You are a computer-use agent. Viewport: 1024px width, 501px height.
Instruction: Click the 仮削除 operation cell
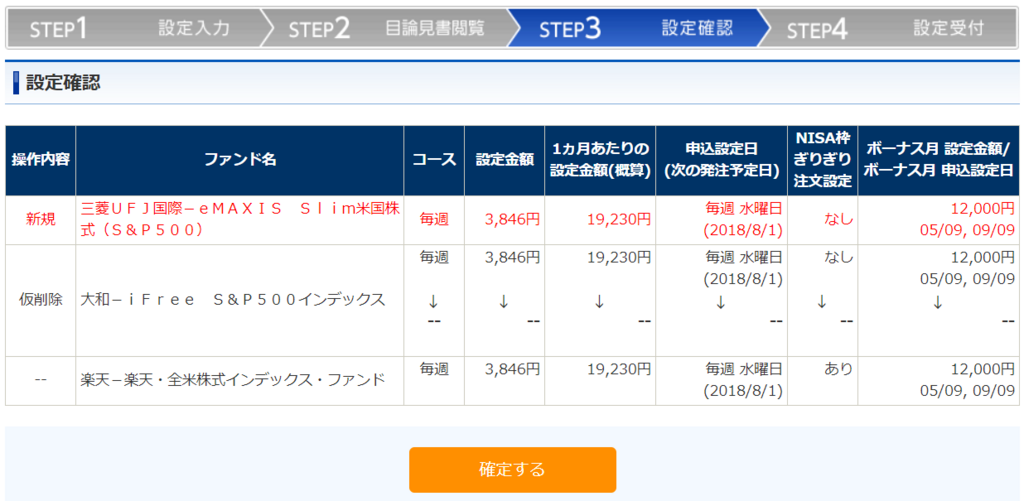point(40,300)
